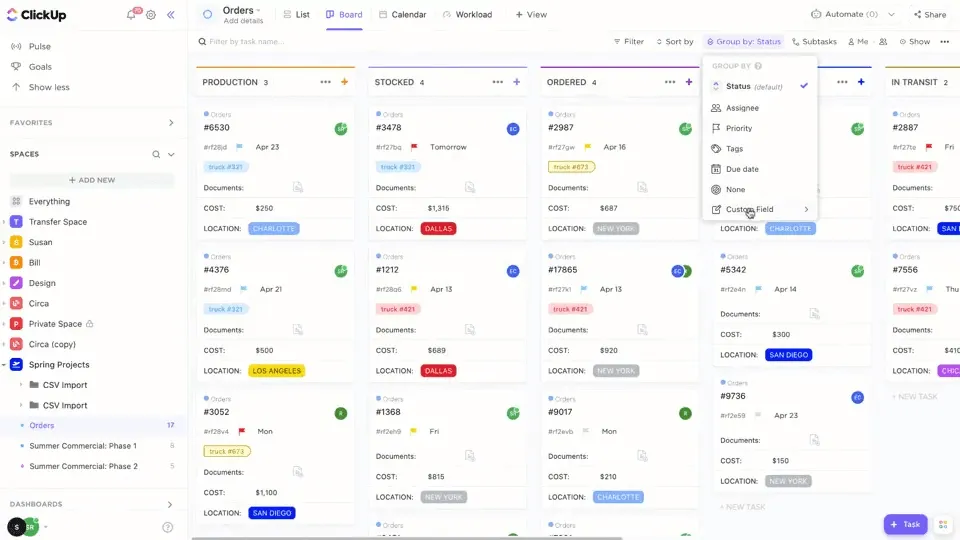960x540 pixels.
Task: Open Goals in sidebar
Action: (x=40, y=67)
